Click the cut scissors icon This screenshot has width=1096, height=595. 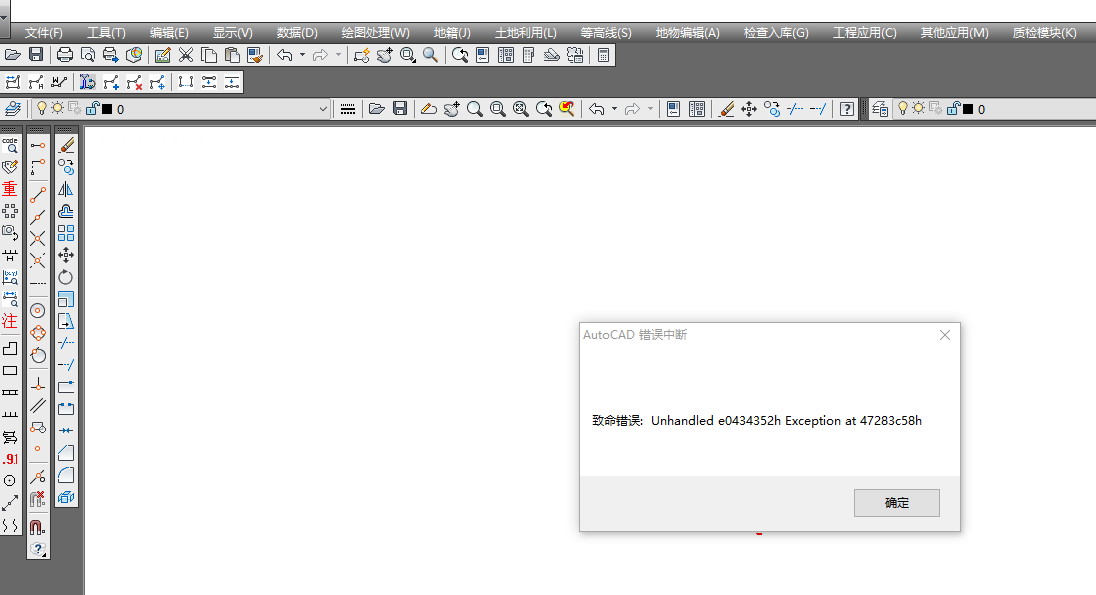[x=185, y=55]
